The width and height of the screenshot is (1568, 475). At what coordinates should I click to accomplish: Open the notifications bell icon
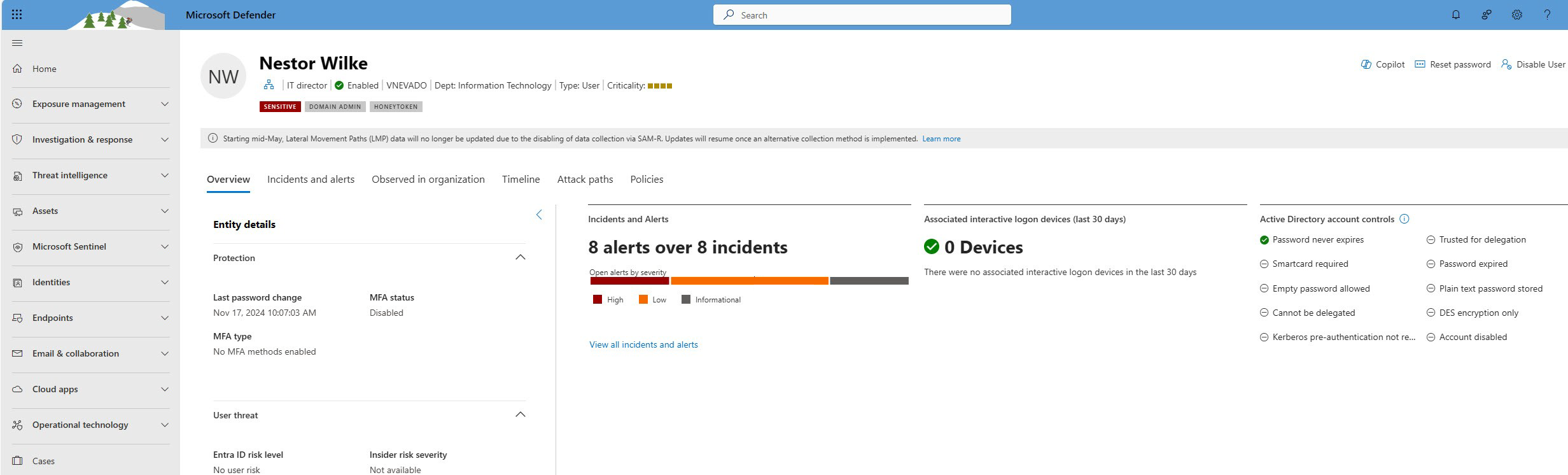coord(1455,15)
